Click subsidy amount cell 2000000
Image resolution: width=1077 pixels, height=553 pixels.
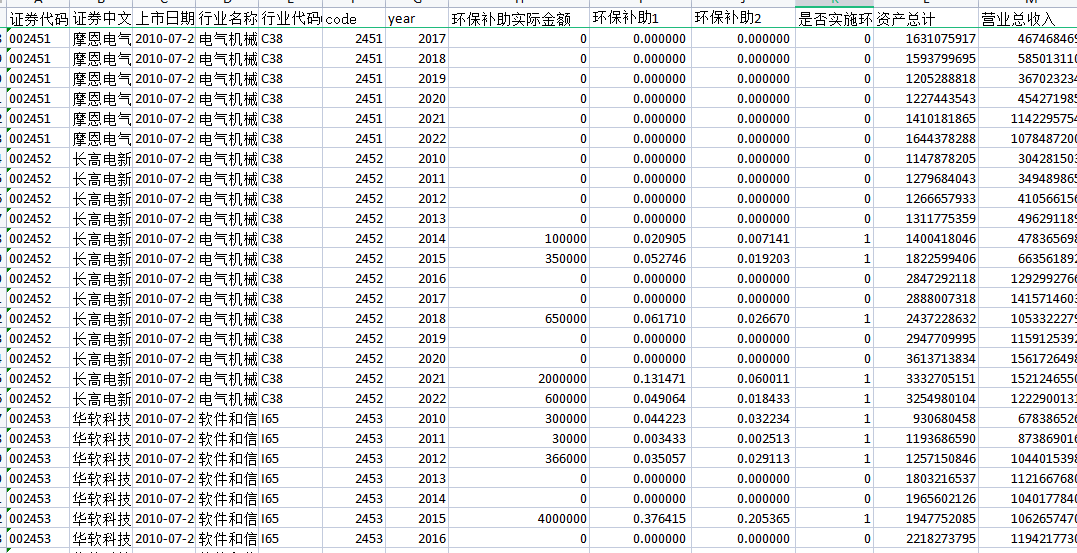pyautogui.click(x=519, y=379)
